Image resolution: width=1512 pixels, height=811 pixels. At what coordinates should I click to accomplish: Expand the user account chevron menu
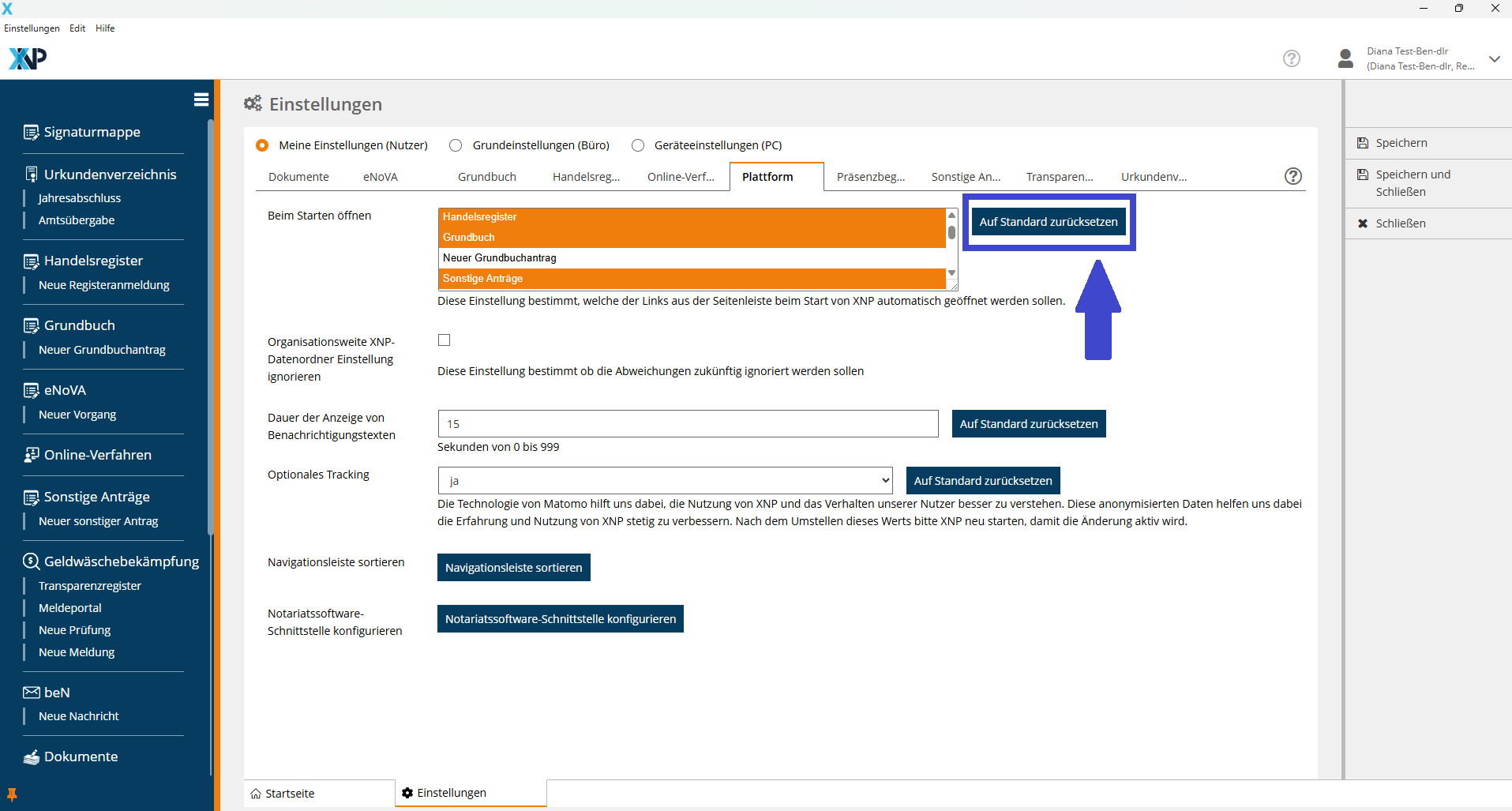pyautogui.click(x=1494, y=59)
